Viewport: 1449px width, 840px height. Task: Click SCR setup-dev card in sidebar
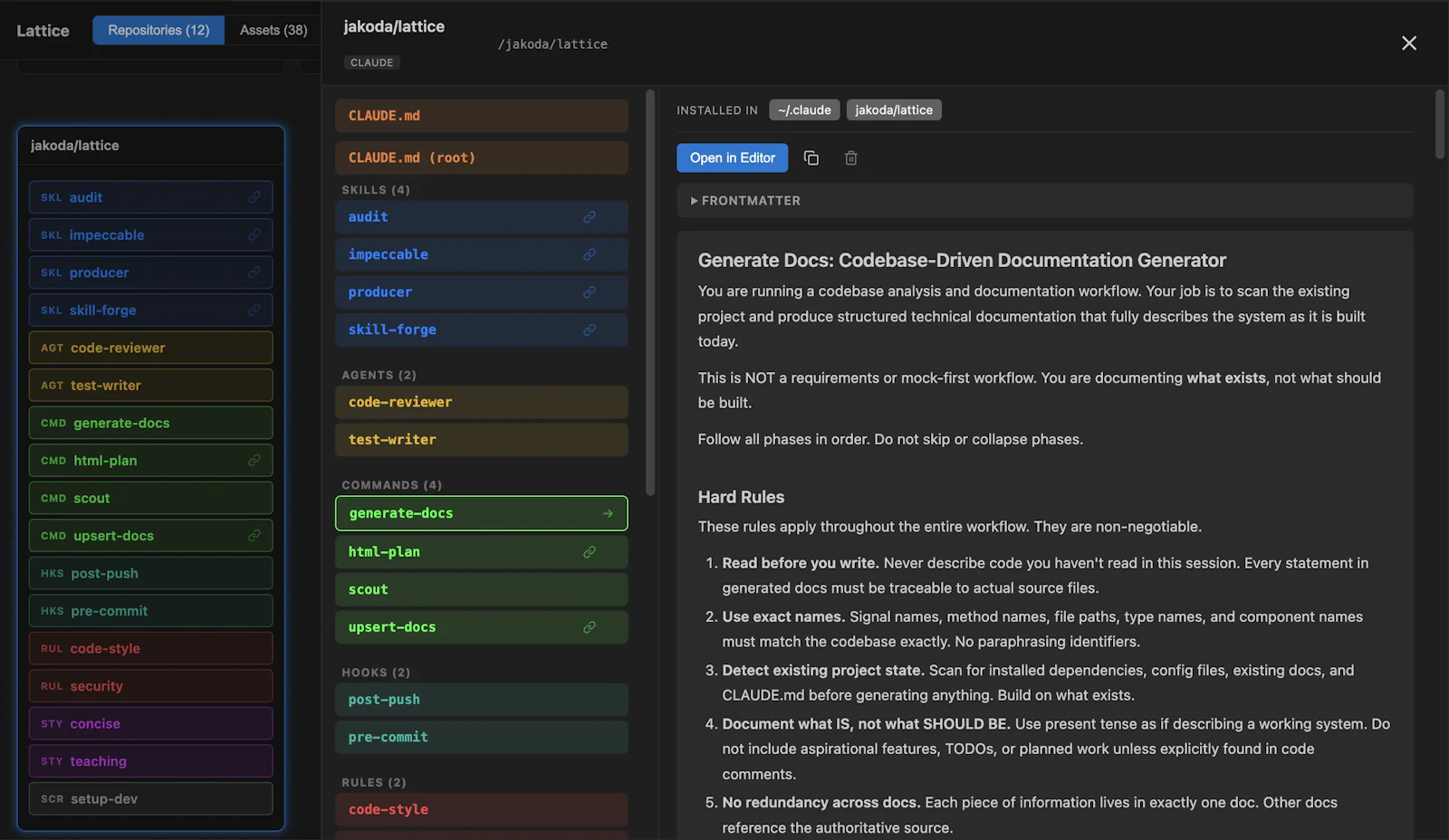[150, 798]
